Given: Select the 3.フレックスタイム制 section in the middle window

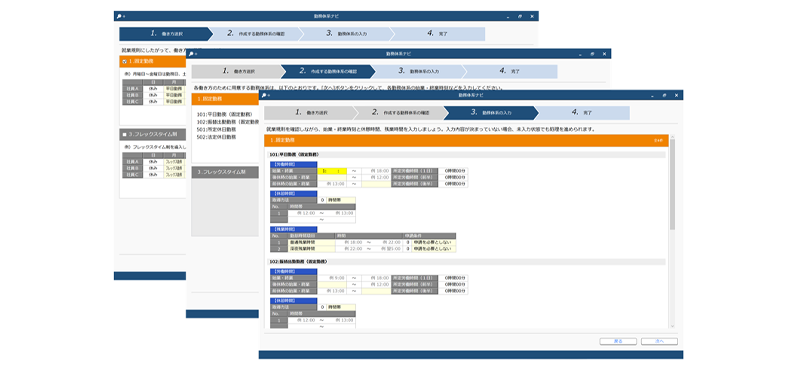Looking at the screenshot, I should pyautogui.click(x=225, y=172).
